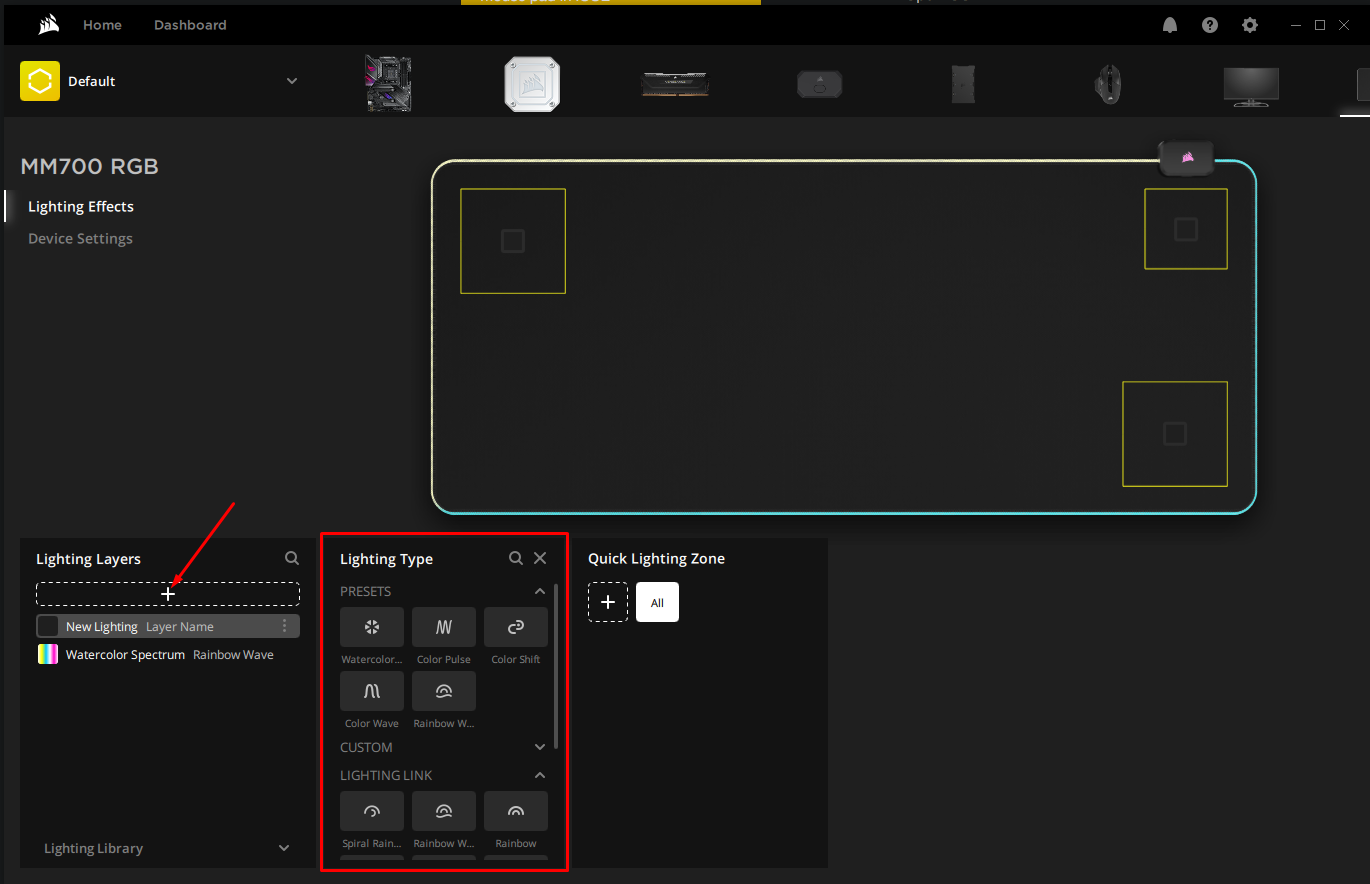Enable the checkbox on the New Lighting layer

pos(46,625)
